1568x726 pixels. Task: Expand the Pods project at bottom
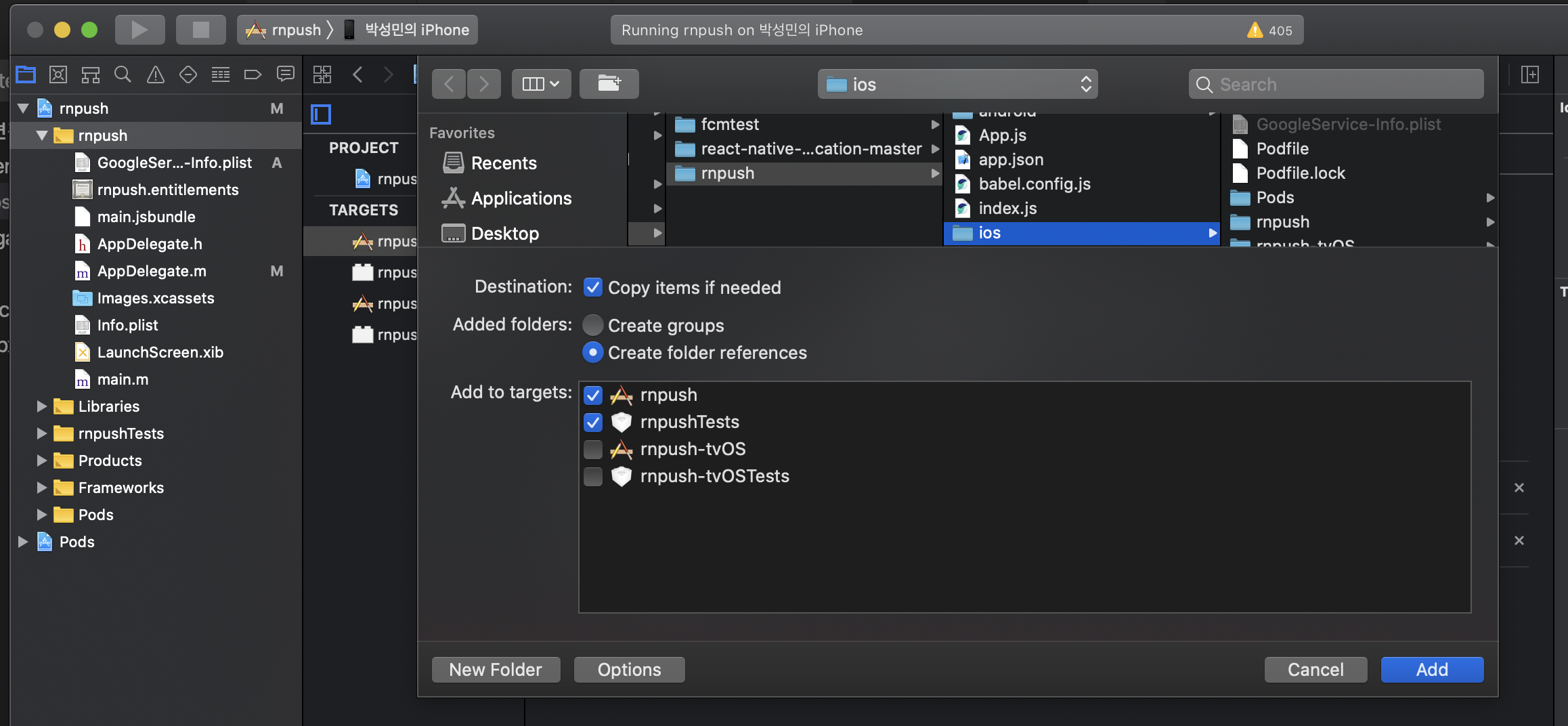pyautogui.click(x=23, y=542)
